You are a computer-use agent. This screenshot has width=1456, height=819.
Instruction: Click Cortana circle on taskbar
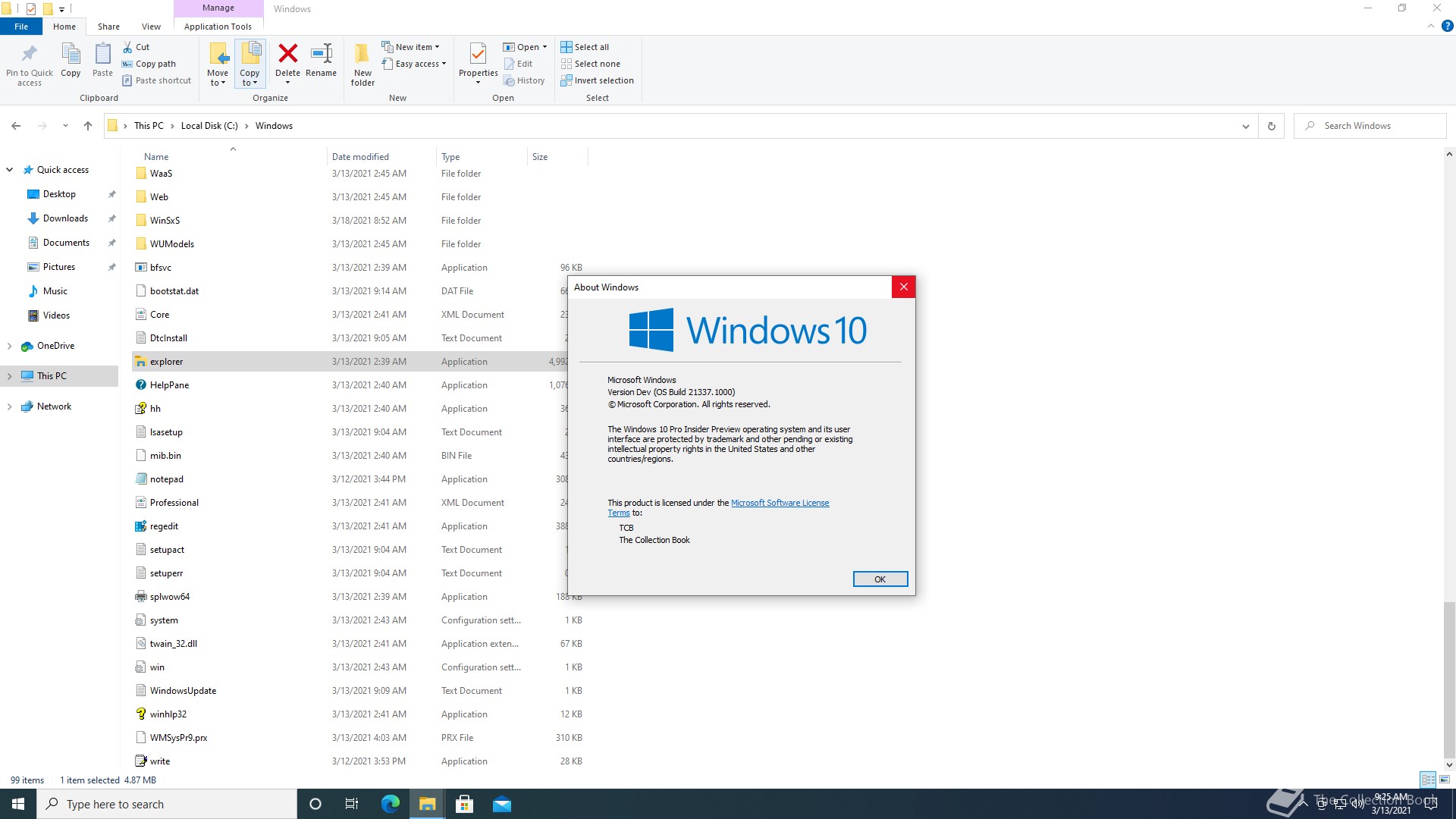coord(315,804)
